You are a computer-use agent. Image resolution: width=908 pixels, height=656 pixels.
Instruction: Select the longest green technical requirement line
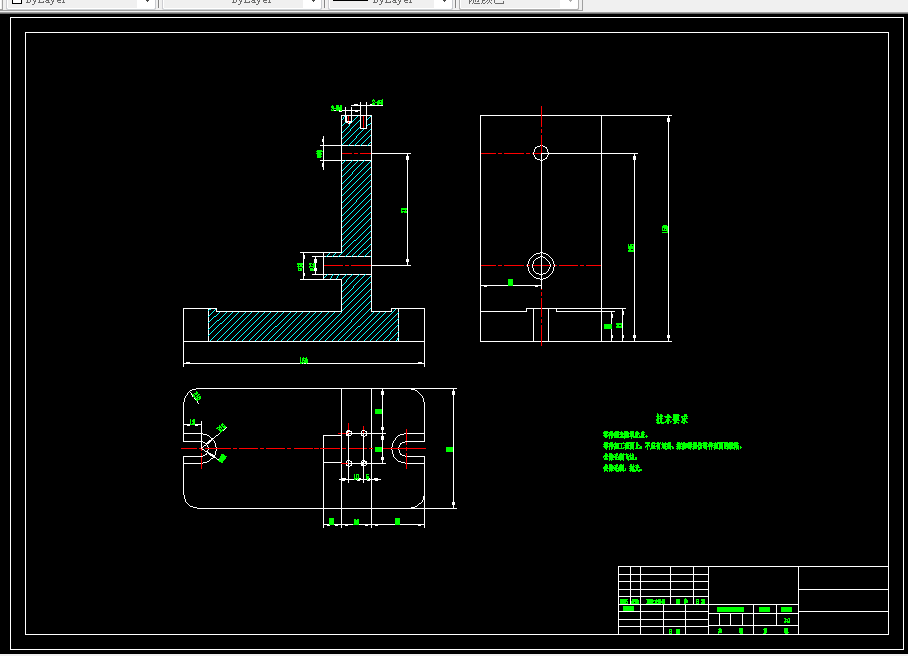(x=672, y=446)
